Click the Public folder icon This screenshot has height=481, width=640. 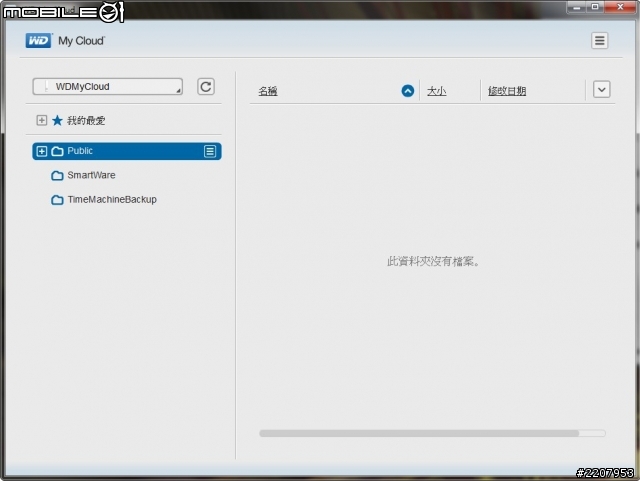[x=57, y=151]
